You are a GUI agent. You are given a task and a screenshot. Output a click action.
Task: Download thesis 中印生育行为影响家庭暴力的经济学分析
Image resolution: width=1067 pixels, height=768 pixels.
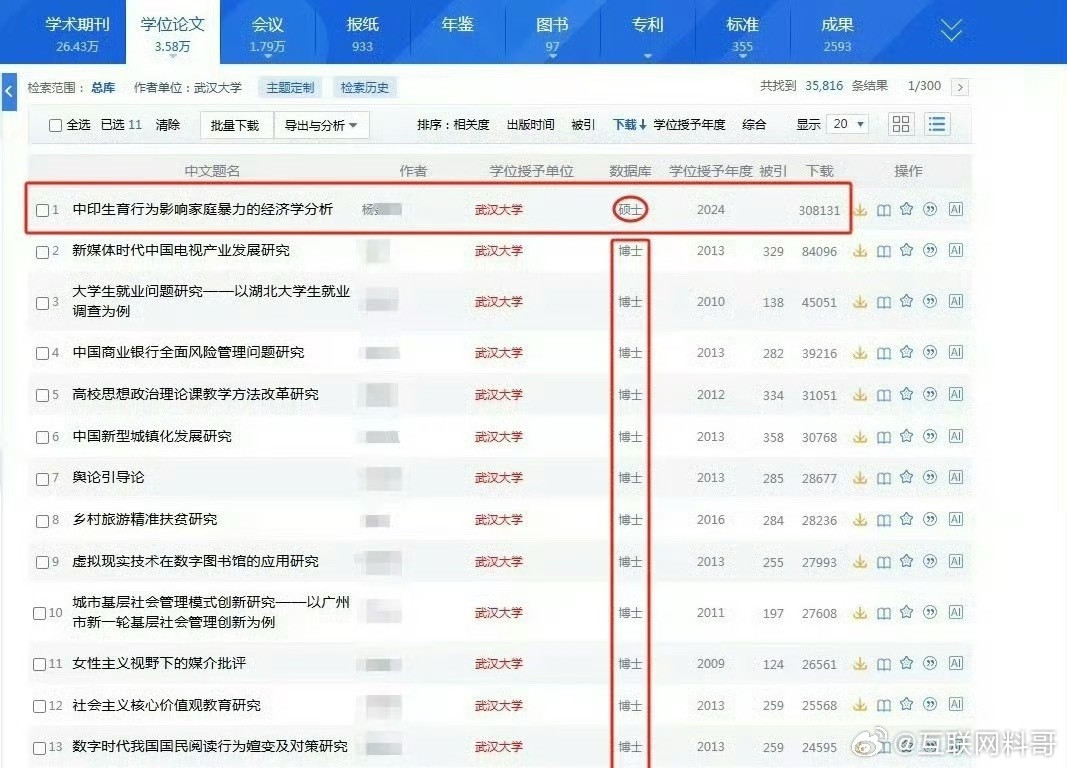(x=860, y=210)
